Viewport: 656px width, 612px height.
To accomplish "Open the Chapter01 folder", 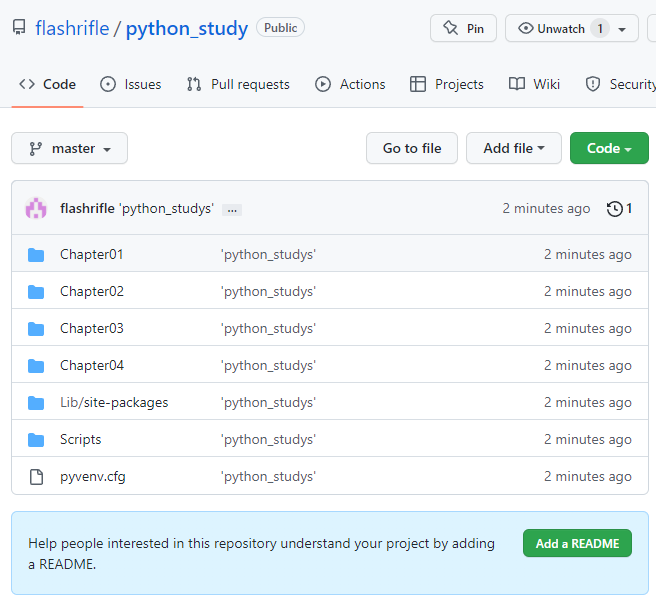I will point(92,254).
